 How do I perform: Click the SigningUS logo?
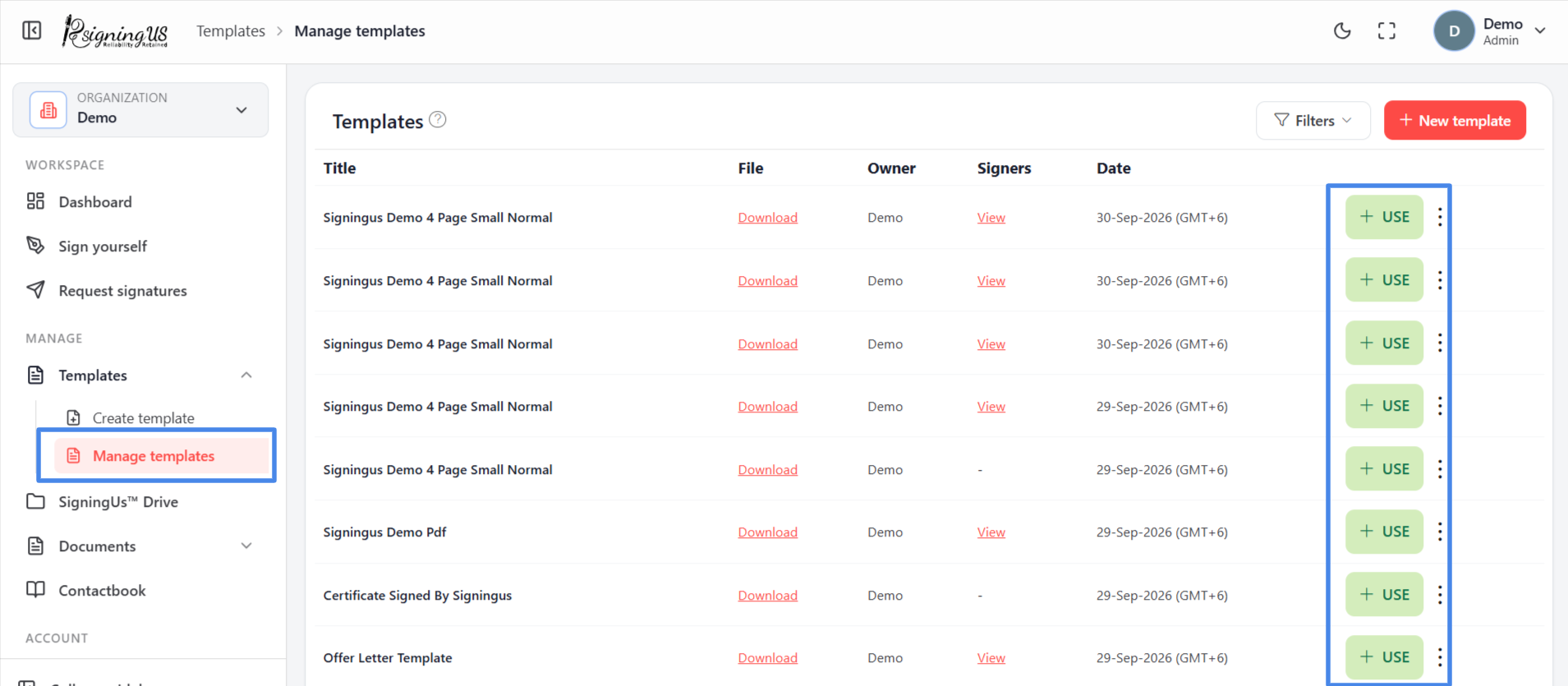pos(115,32)
